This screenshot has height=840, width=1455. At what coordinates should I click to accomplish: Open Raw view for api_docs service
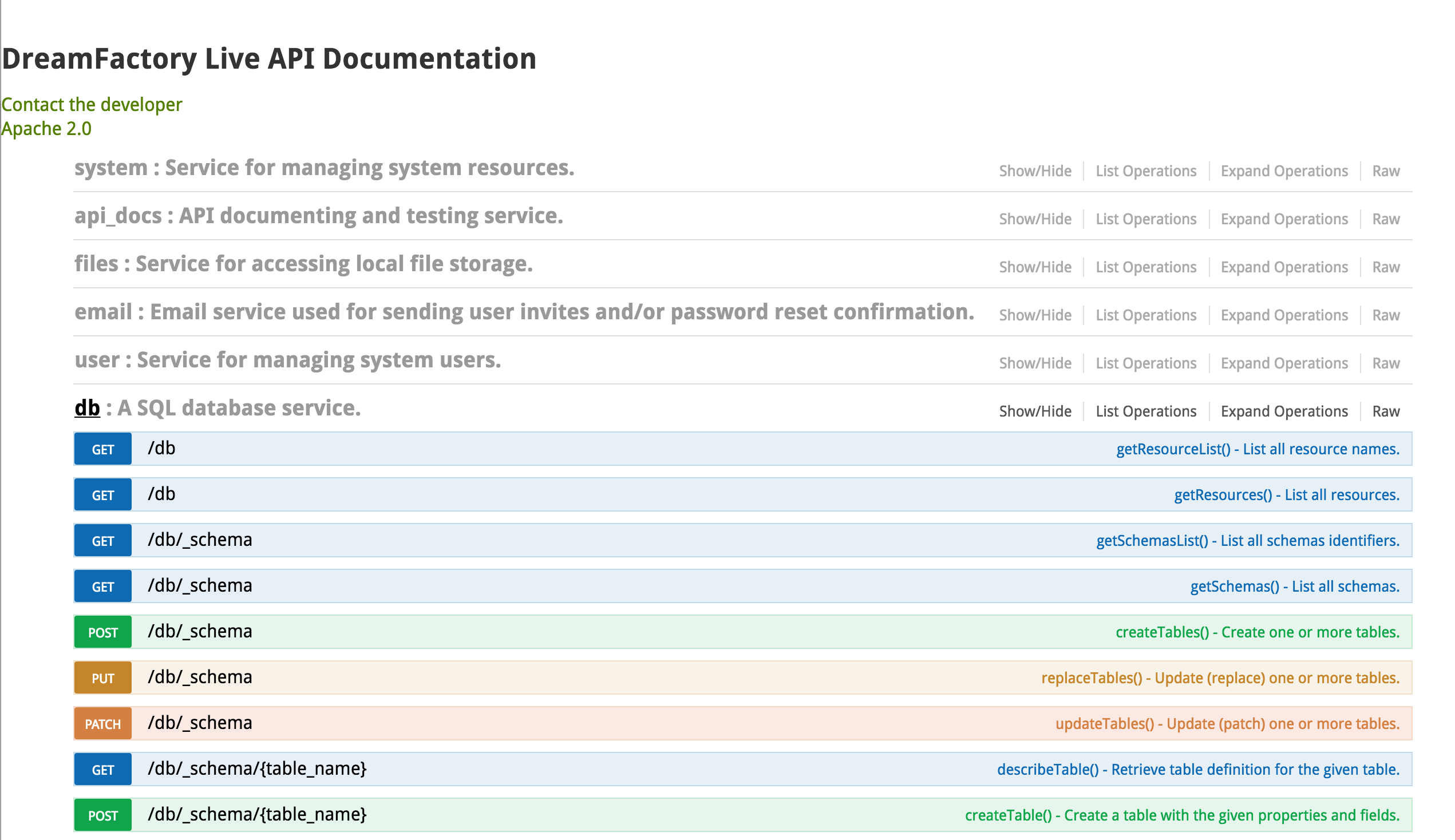1386,219
